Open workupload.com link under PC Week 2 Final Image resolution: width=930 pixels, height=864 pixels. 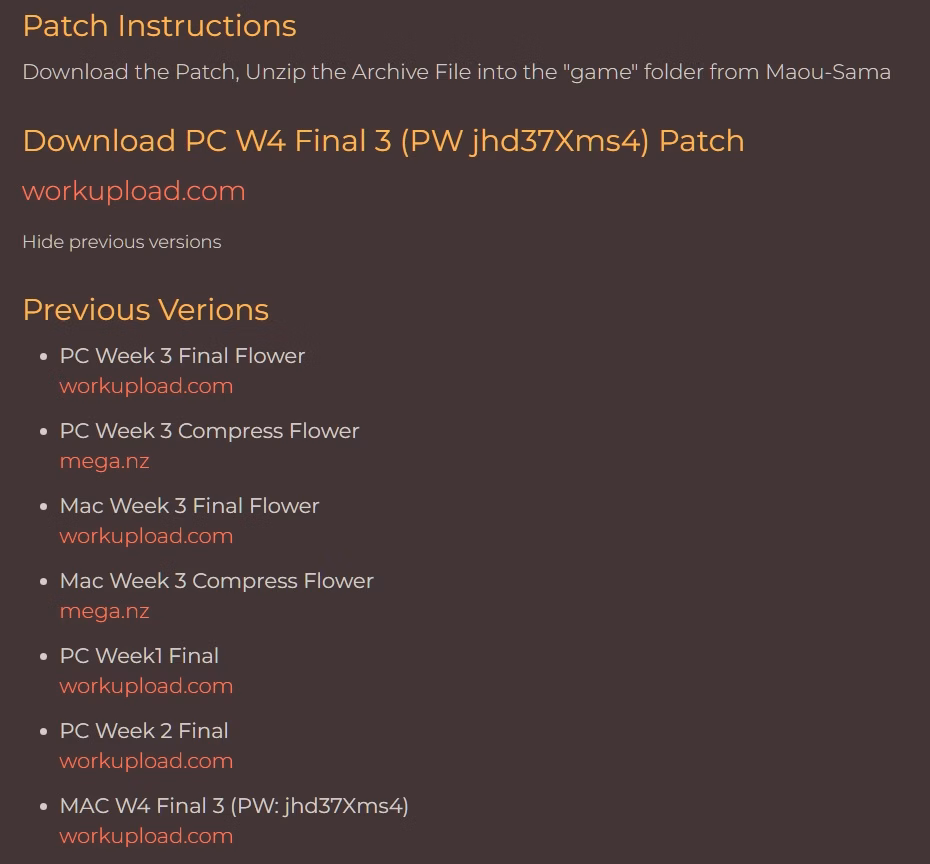click(x=146, y=761)
